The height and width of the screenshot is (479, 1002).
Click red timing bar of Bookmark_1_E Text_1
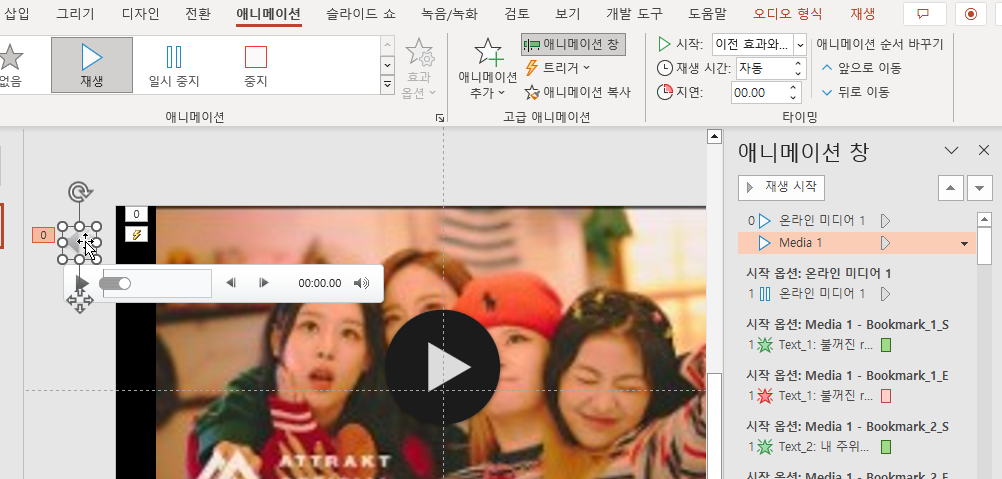point(886,396)
